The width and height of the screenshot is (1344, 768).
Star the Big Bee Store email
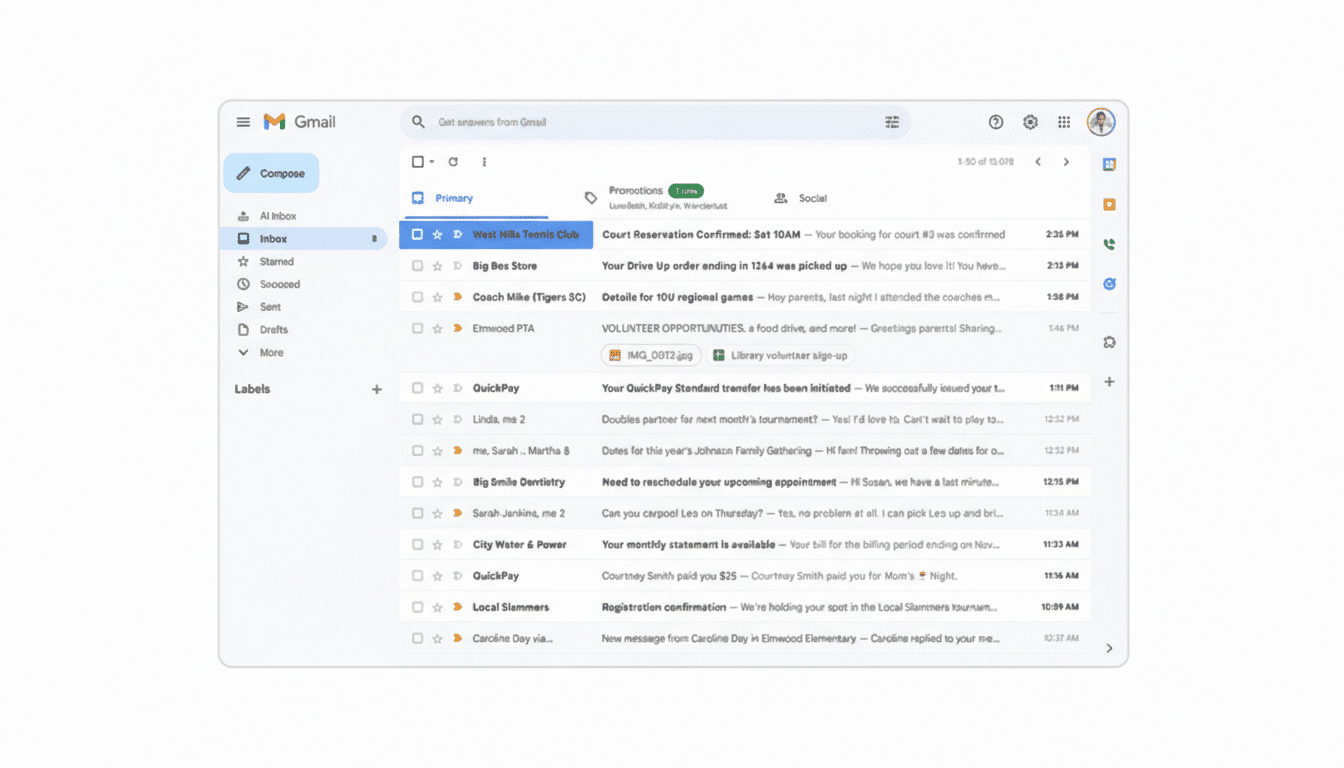coord(439,266)
